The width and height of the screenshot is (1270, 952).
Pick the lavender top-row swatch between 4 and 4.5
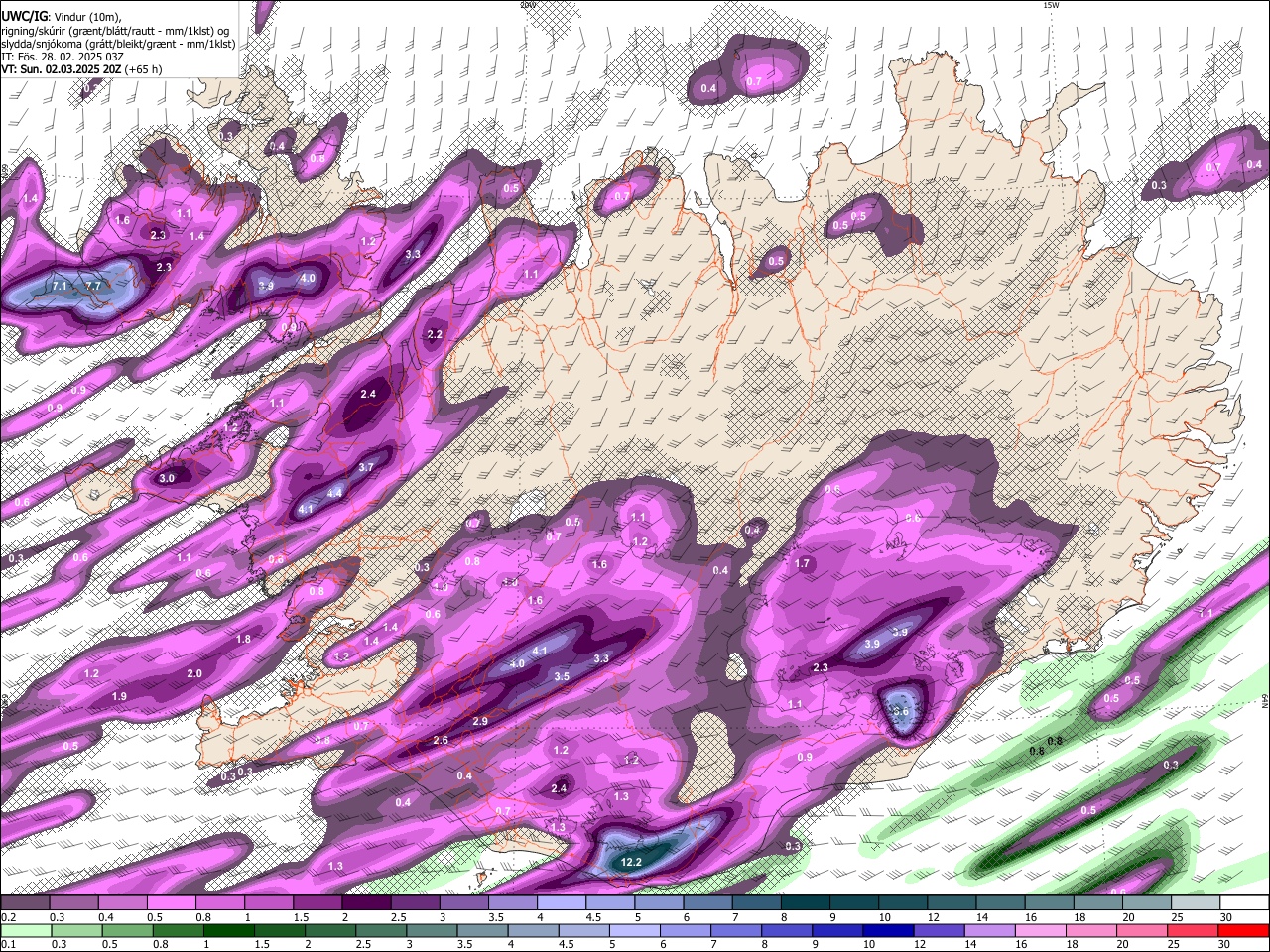pos(562,903)
